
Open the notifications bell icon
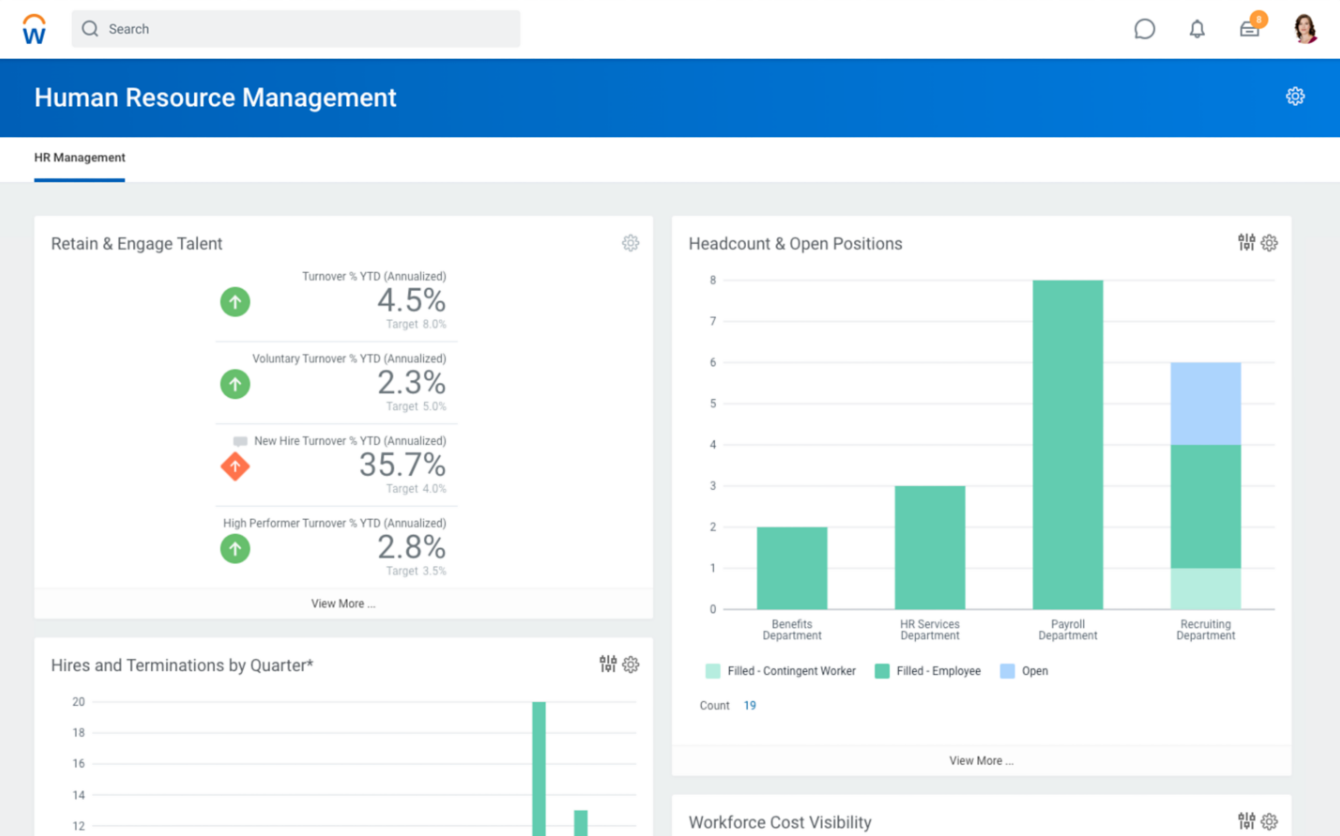[1197, 29]
